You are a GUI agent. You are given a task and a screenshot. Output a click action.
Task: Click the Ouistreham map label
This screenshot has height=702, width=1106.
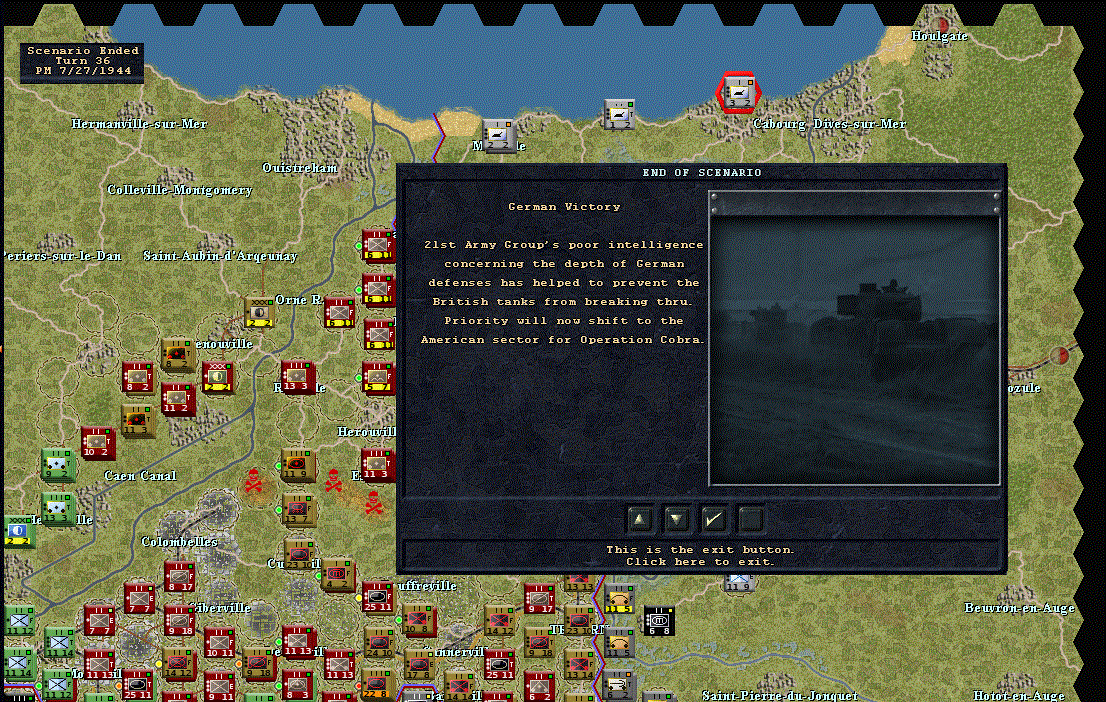[x=300, y=168]
